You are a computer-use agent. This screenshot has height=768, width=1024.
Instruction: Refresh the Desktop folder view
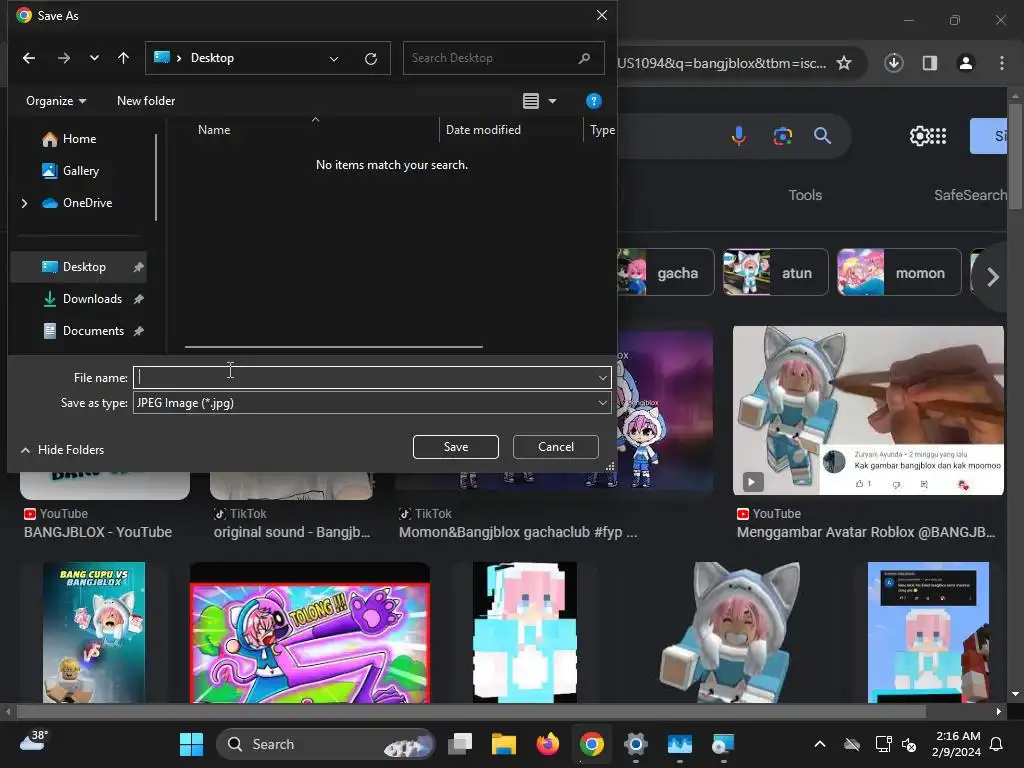pos(371,59)
